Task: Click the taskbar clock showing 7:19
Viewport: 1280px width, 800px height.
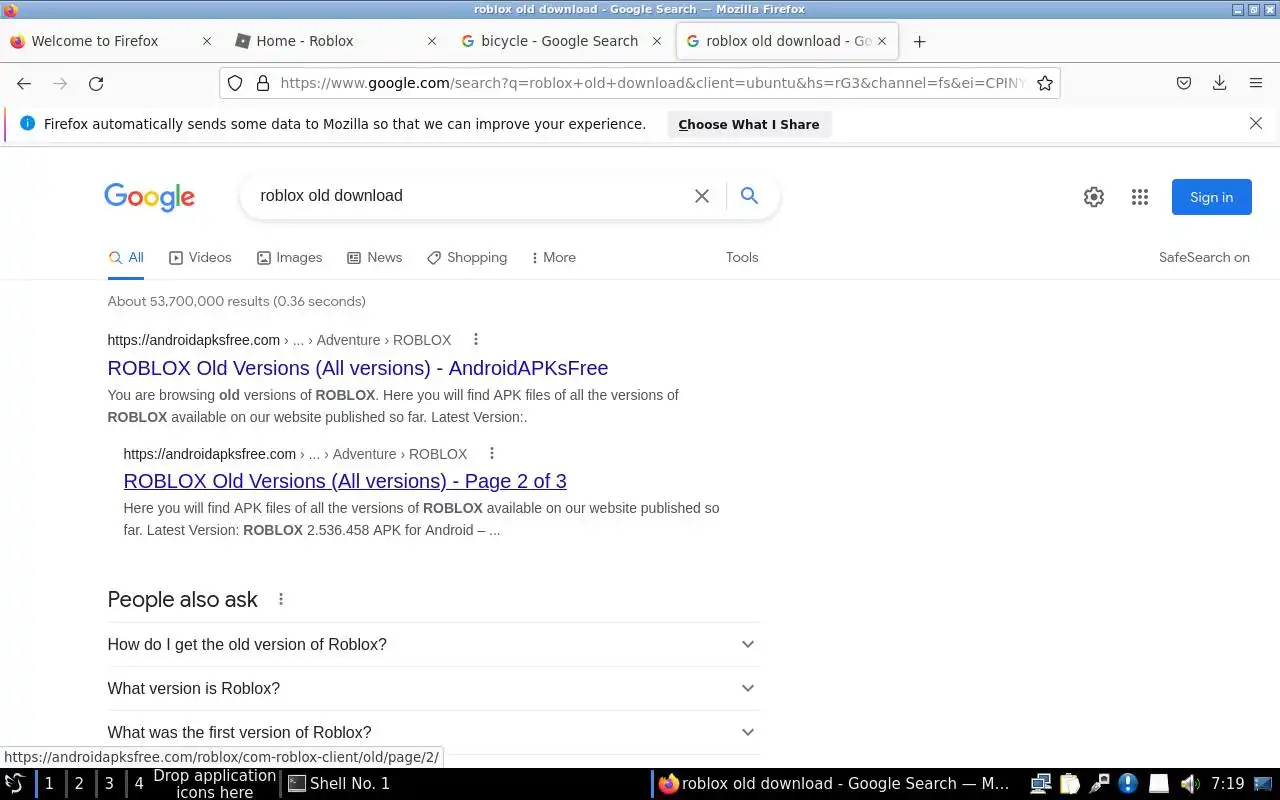Action: click(1227, 784)
